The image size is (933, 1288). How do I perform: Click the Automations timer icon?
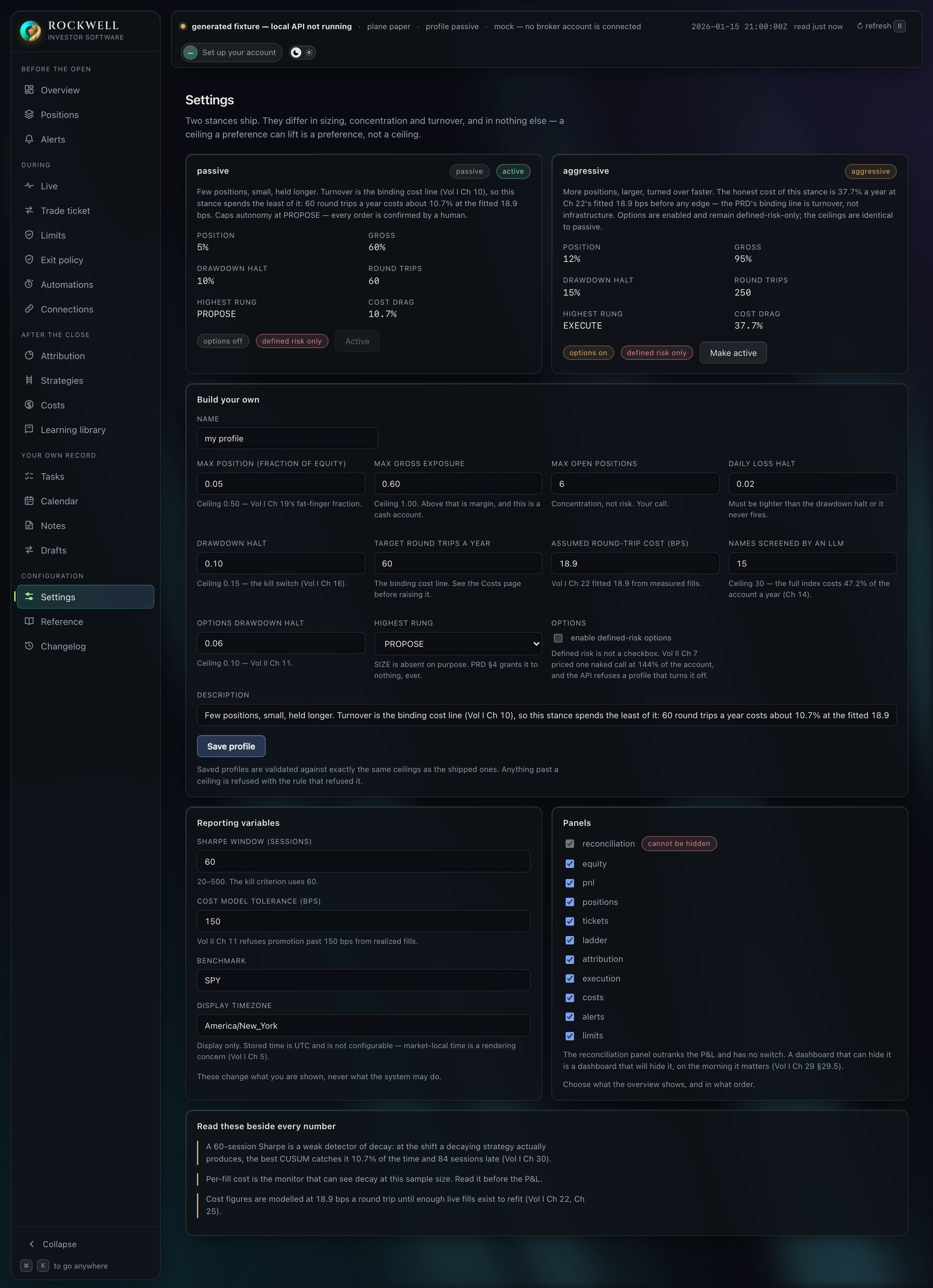29,284
